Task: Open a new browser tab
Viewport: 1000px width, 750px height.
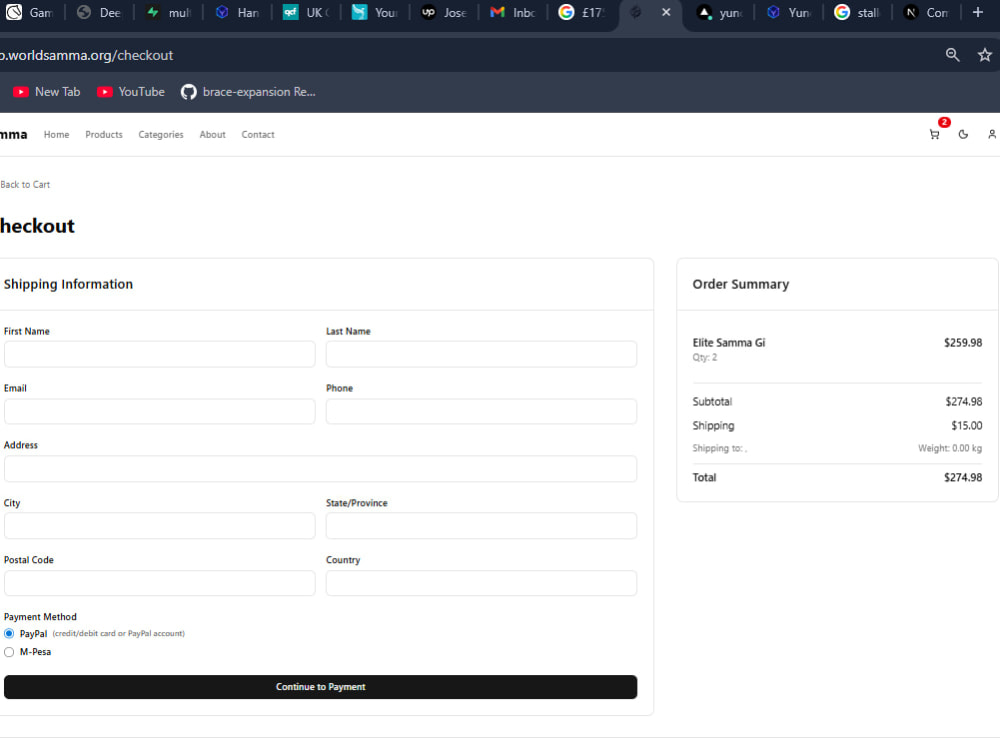Action: click(978, 12)
